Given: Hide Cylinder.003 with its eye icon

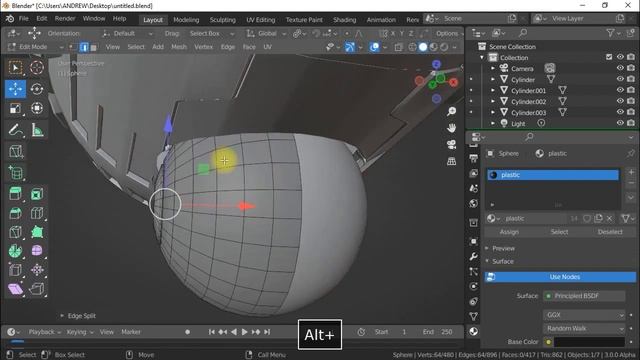Looking at the screenshot, I should pyautogui.click(x=620, y=112).
